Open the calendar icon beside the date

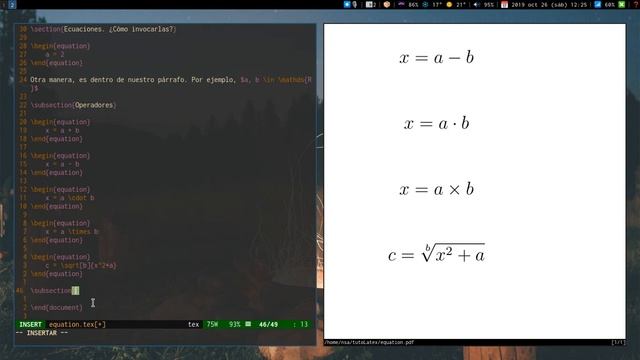point(504,4)
